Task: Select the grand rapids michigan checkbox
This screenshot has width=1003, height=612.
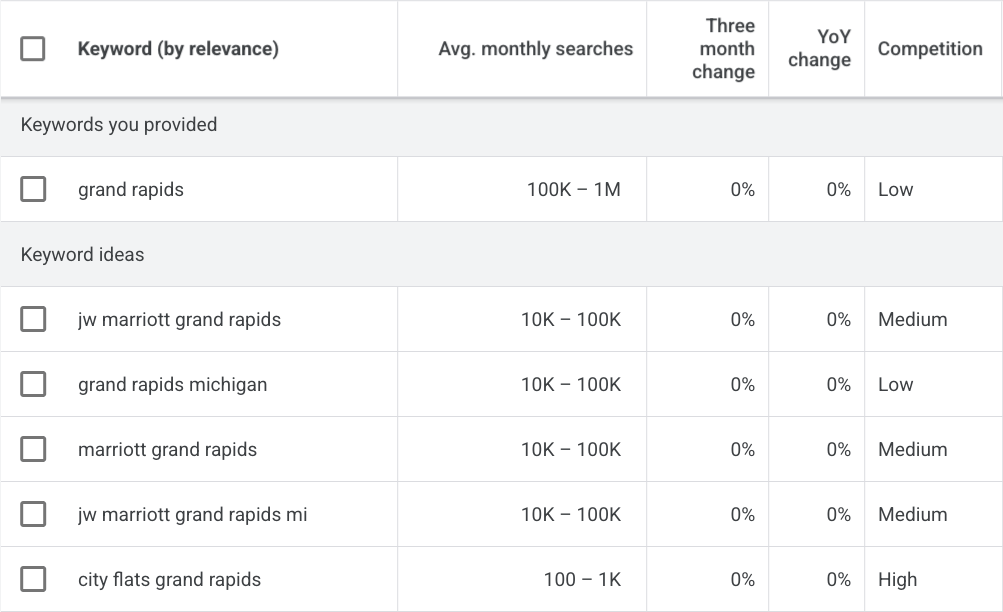Action: coord(33,384)
